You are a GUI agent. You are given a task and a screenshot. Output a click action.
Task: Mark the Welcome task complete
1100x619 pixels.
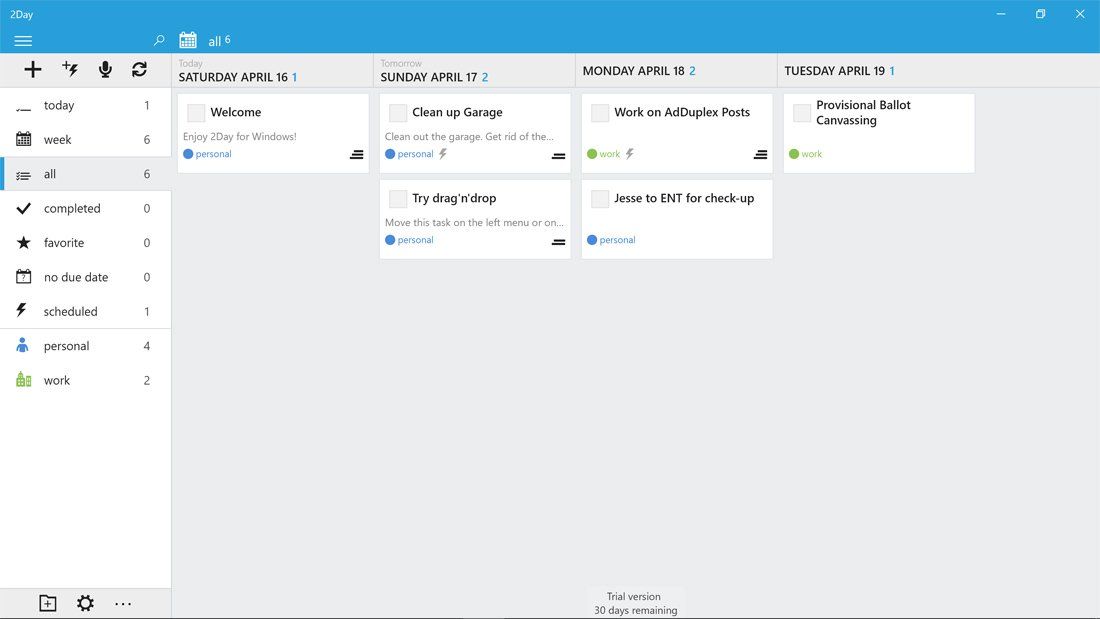click(195, 112)
